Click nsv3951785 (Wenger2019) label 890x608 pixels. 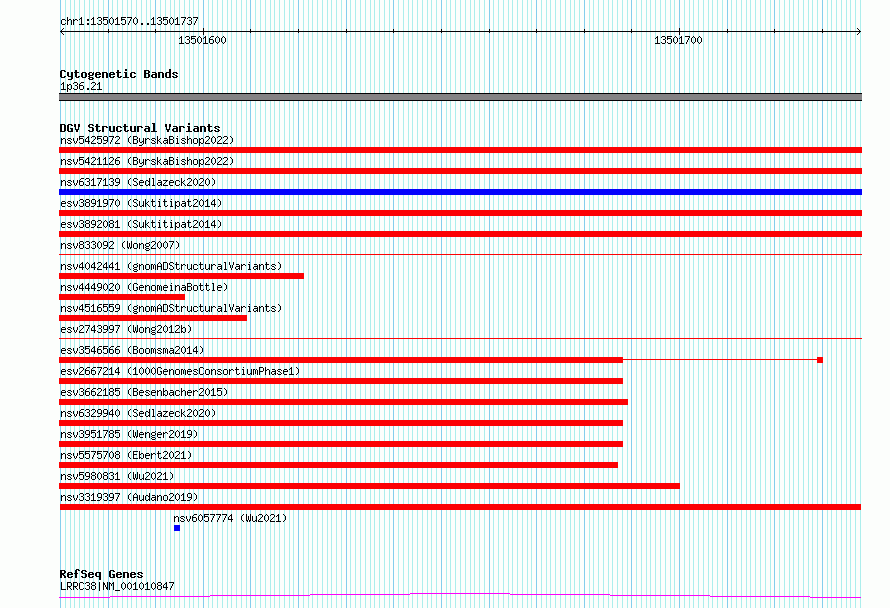129,434
